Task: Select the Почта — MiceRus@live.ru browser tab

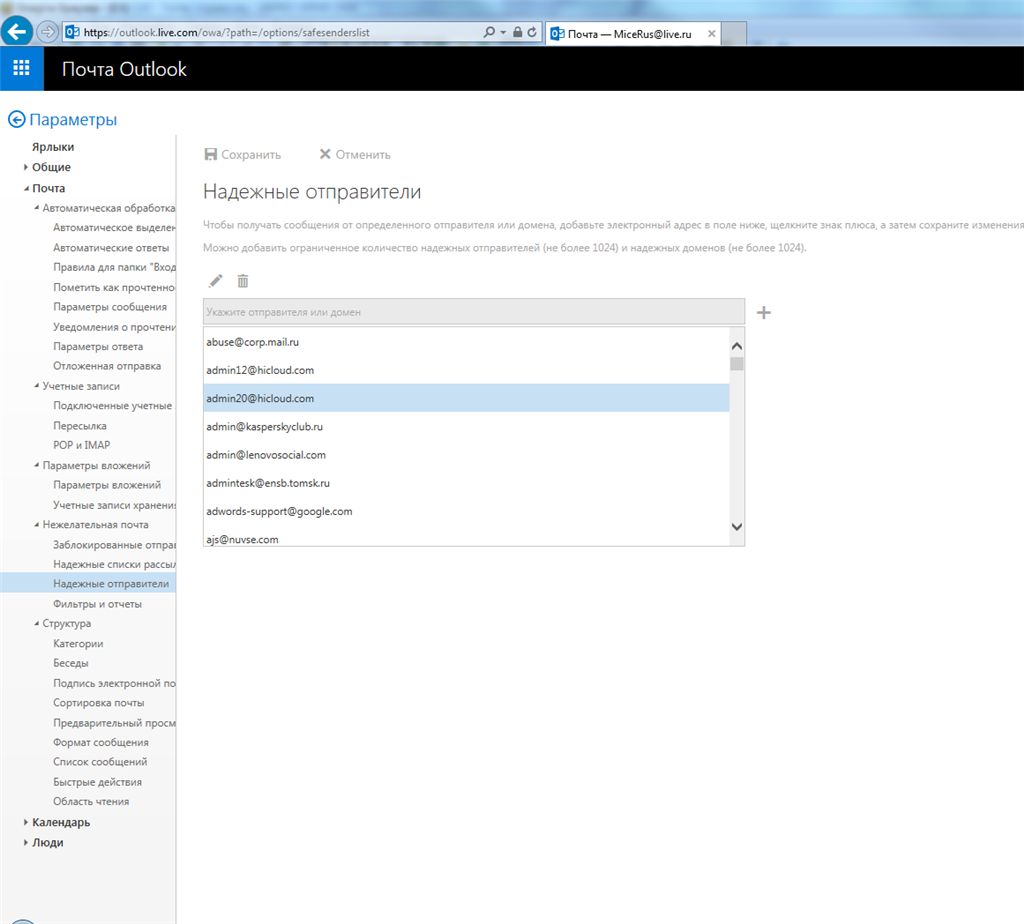Action: click(x=632, y=34)
